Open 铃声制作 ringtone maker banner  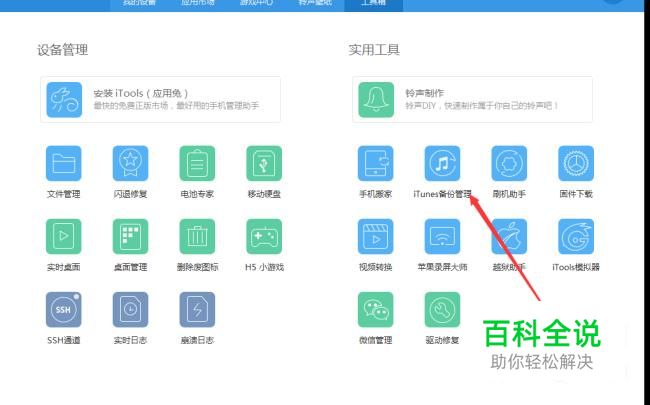tap(472, 99)
